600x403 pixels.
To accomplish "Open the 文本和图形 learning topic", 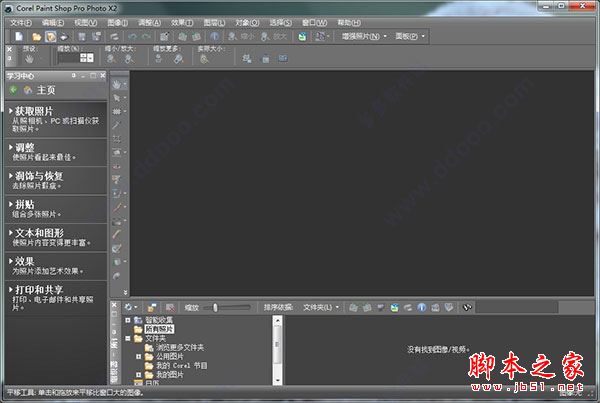I will [56, 238].
